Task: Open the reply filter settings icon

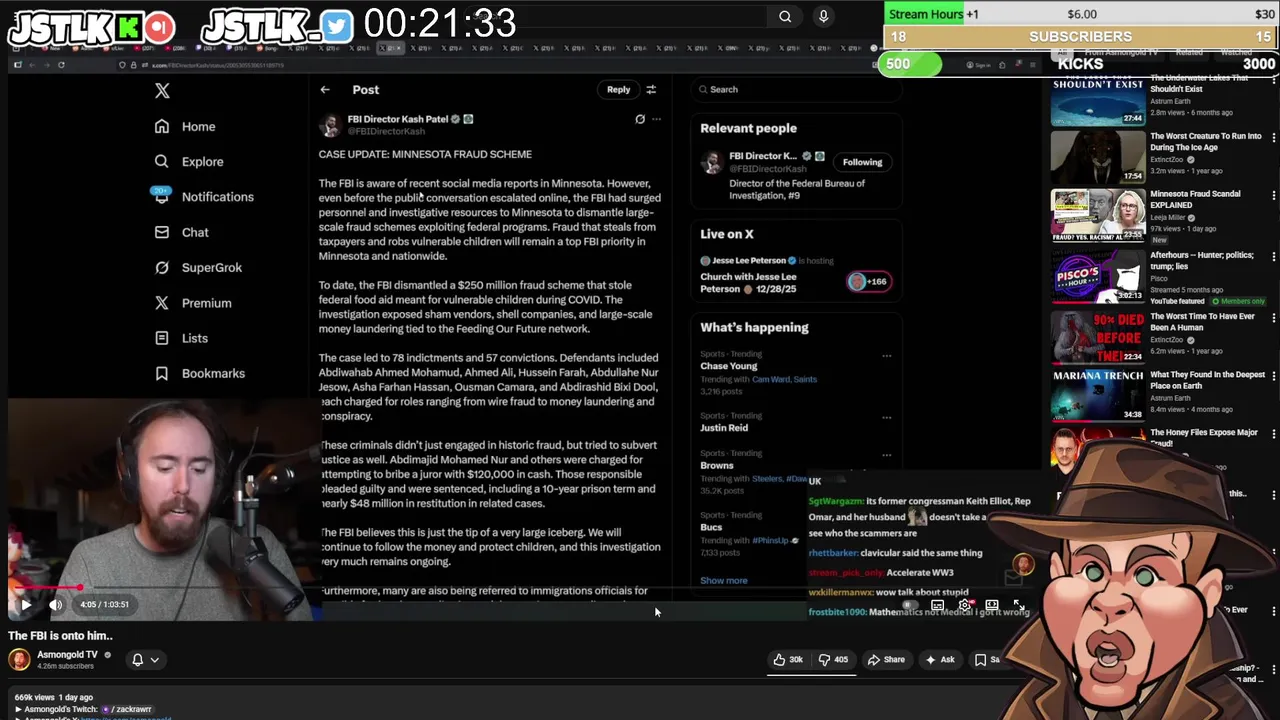Action: 651,90
